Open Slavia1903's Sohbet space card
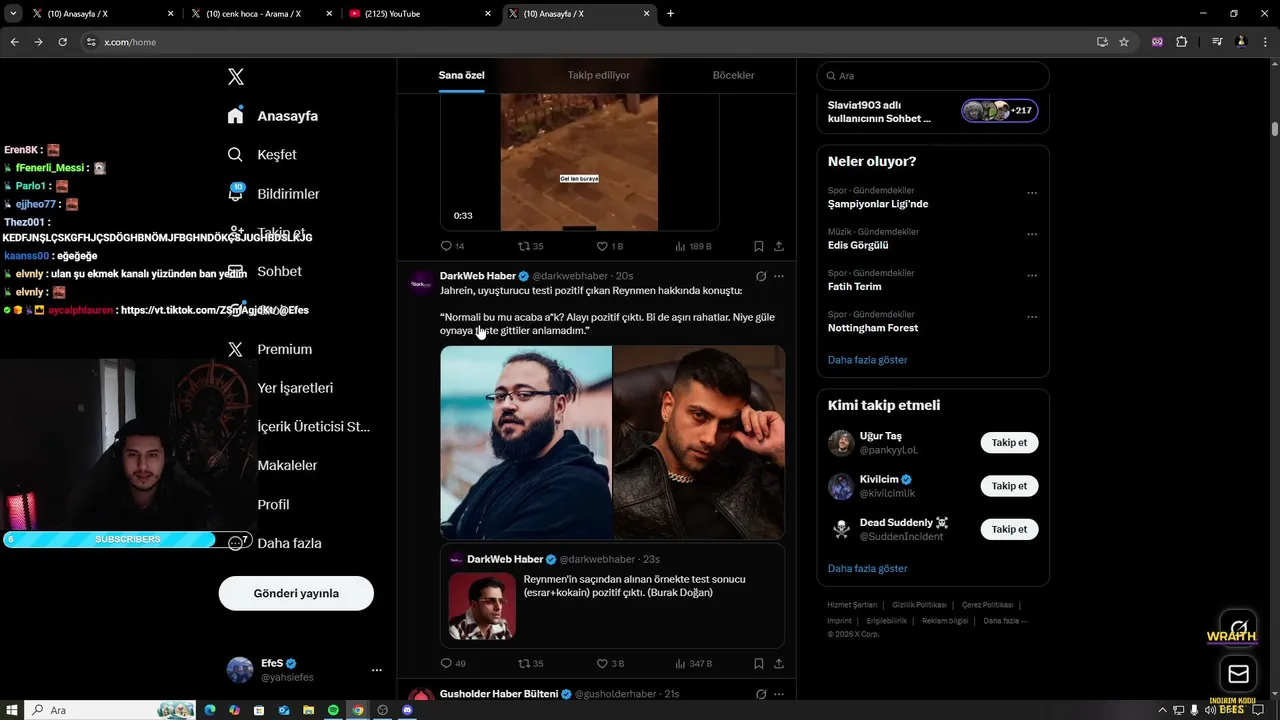 [933, 111]
